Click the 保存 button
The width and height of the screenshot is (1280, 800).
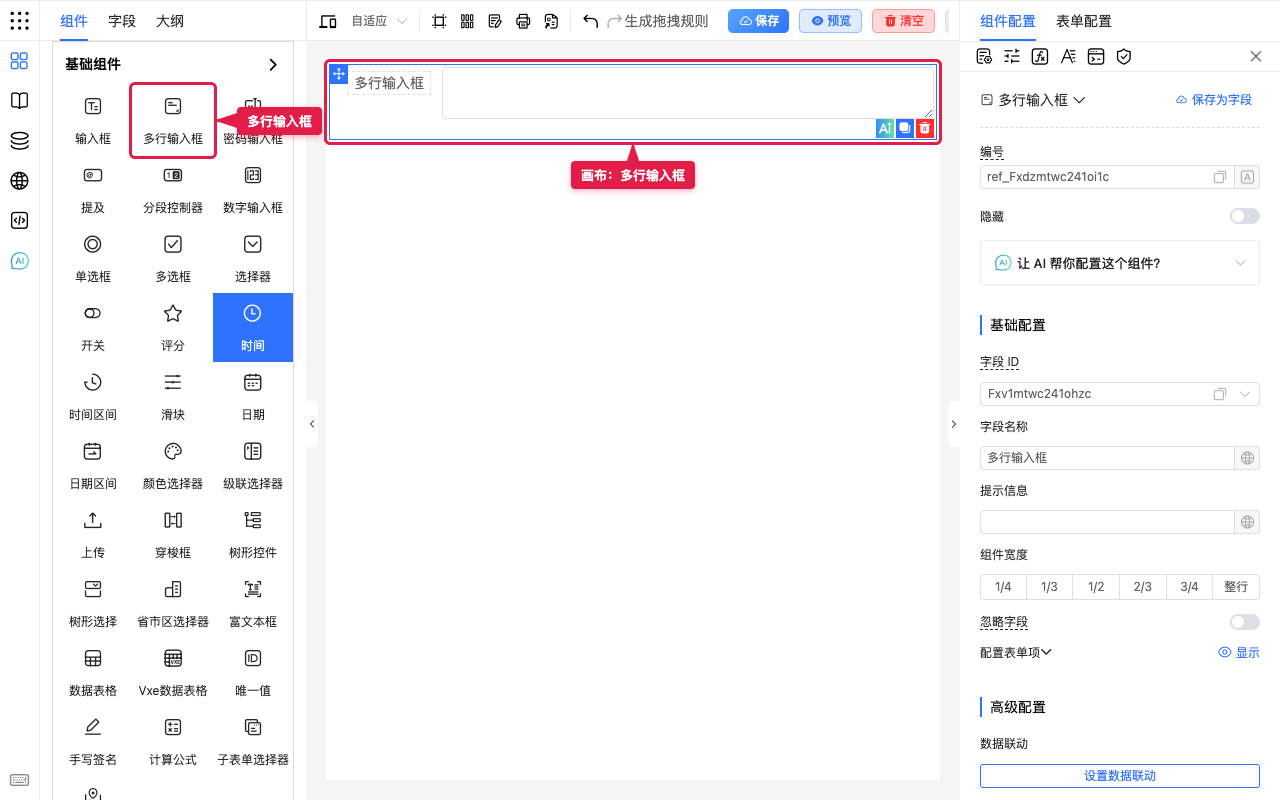tap(759, 21)
